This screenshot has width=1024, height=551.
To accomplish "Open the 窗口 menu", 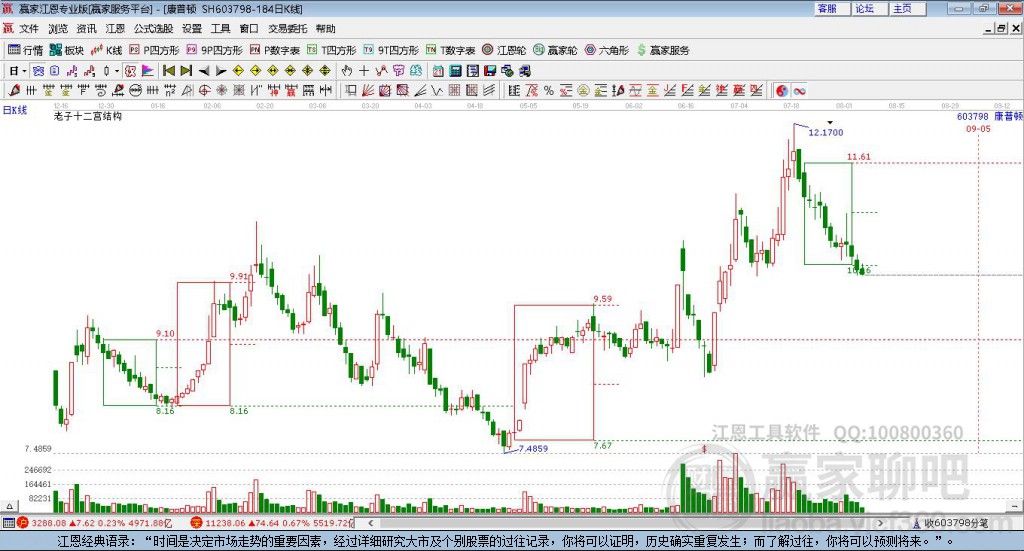I will click(x=249, y=29).
